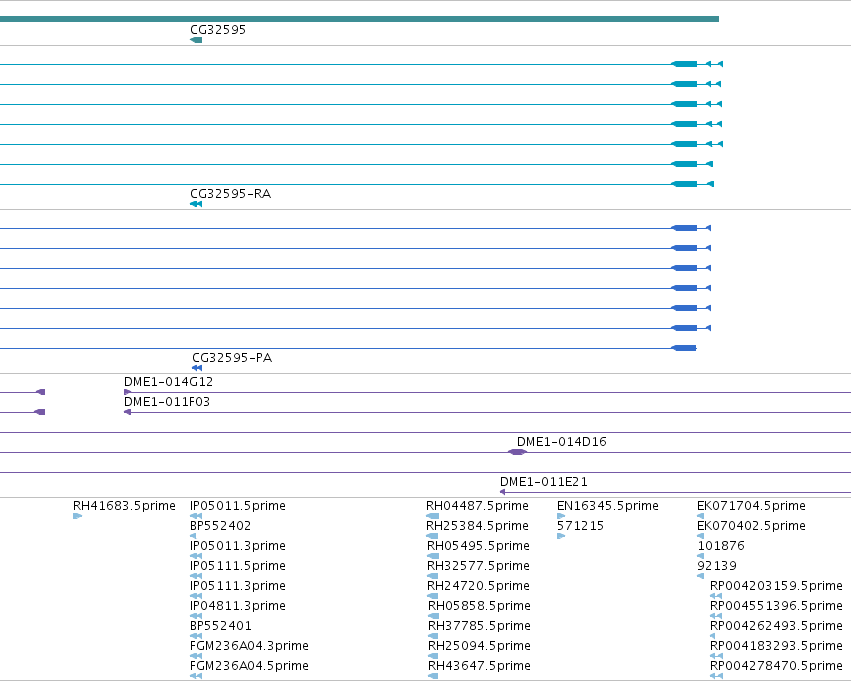Click RH05495.5prime label
Viewport: 851px width, 681px height.
coord(478,546)
